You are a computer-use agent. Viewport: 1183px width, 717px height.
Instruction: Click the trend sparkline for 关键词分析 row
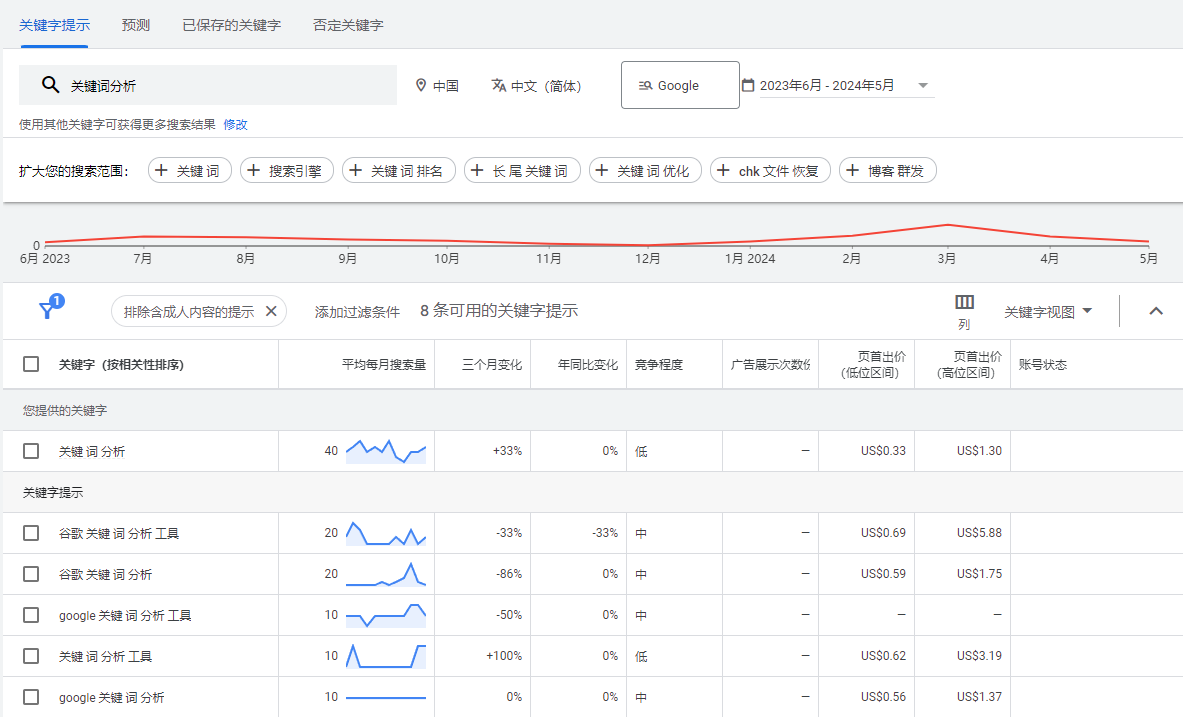pos(386,451)
